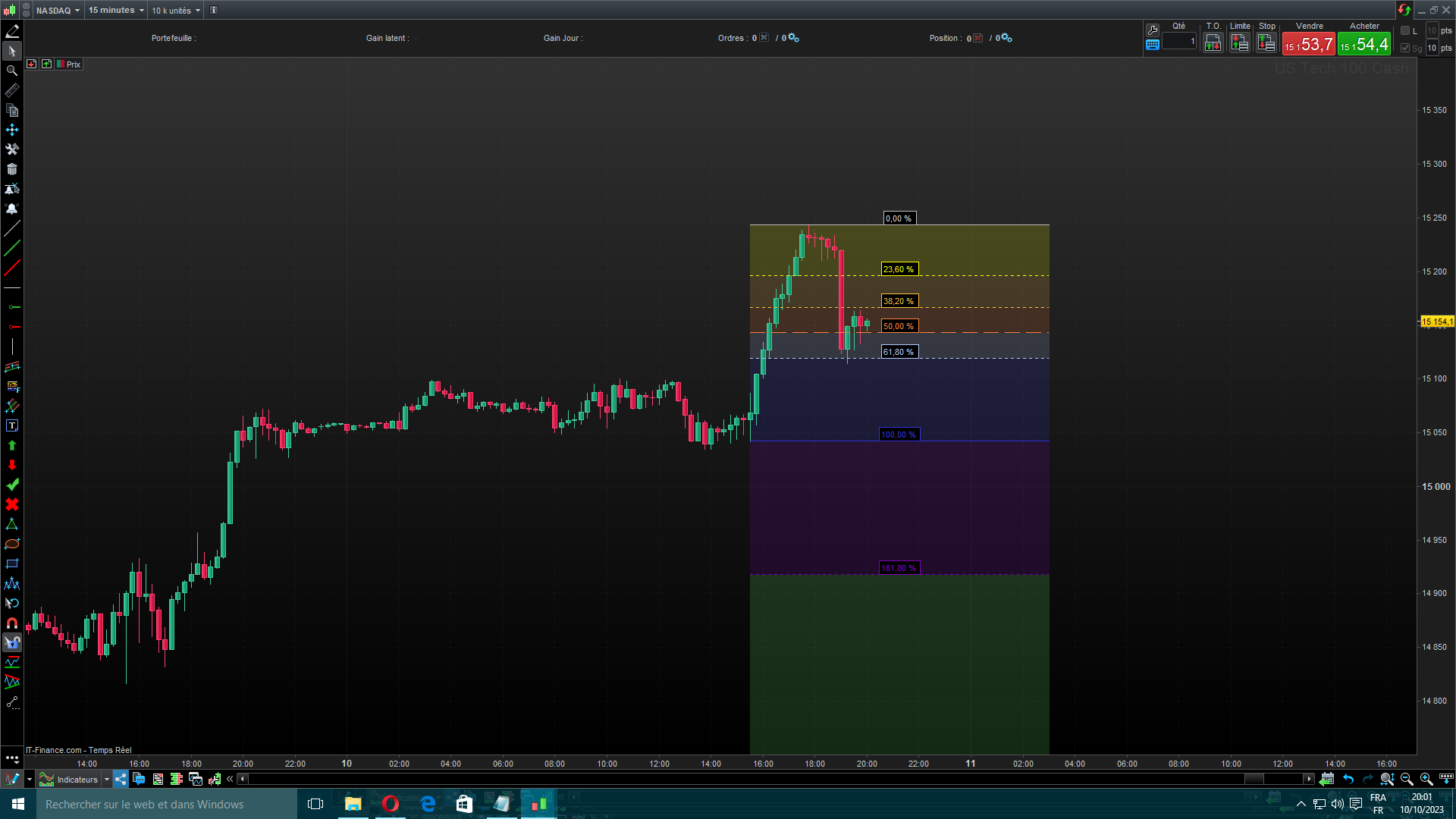Select the green upward arrow drawing tool
This screenshot has width=1456, height=819.
pyautogui.click(x=12, y=446)
